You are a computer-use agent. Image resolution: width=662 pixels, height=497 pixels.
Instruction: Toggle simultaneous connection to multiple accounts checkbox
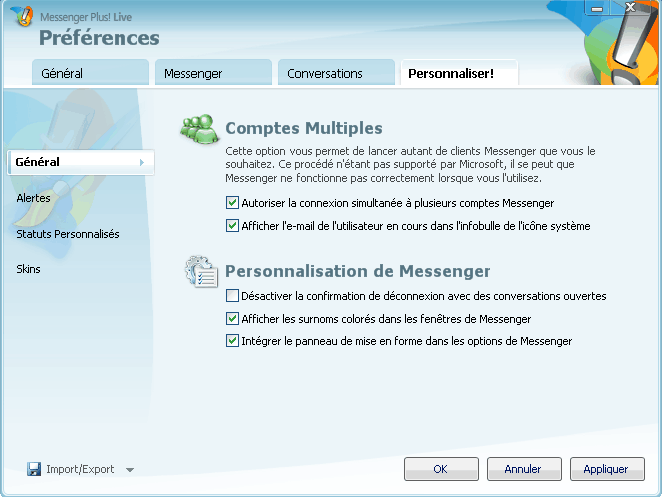[x=232, y=203]
